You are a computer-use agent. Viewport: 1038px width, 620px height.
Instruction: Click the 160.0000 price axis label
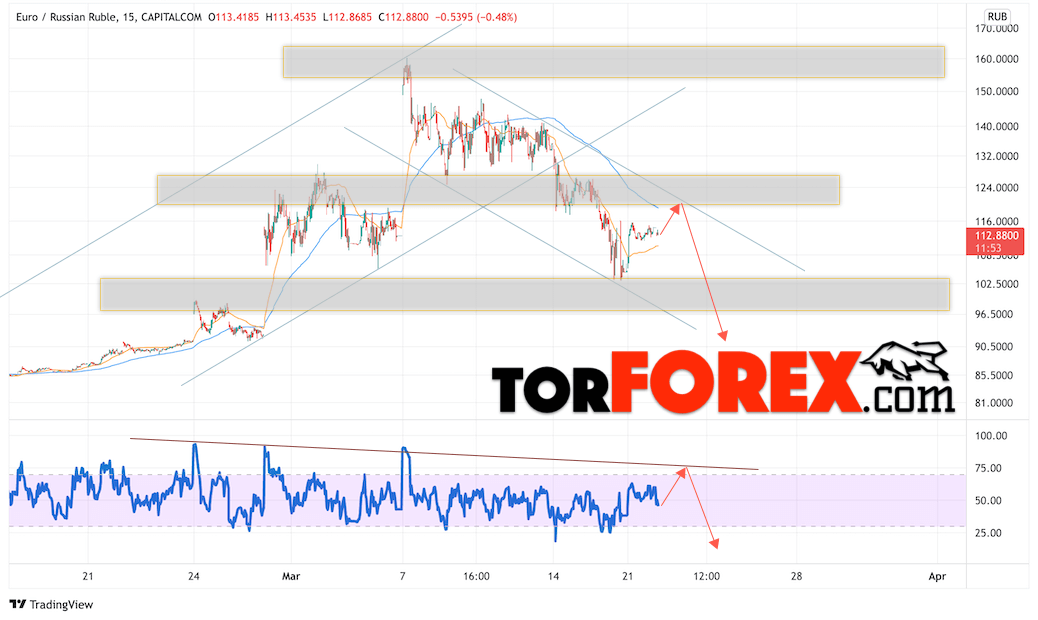click(996, 60)
